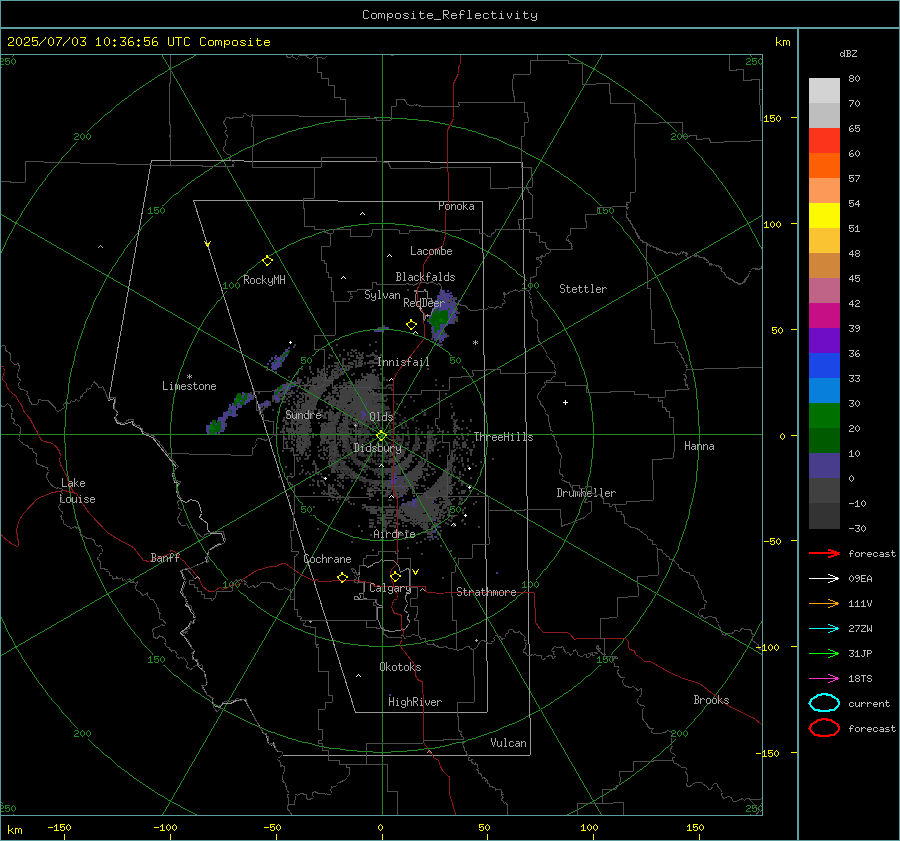Click the ThreeHills label
Image resolution: width=900 pixels, height=841 pixels.
[x=503, y=437]
